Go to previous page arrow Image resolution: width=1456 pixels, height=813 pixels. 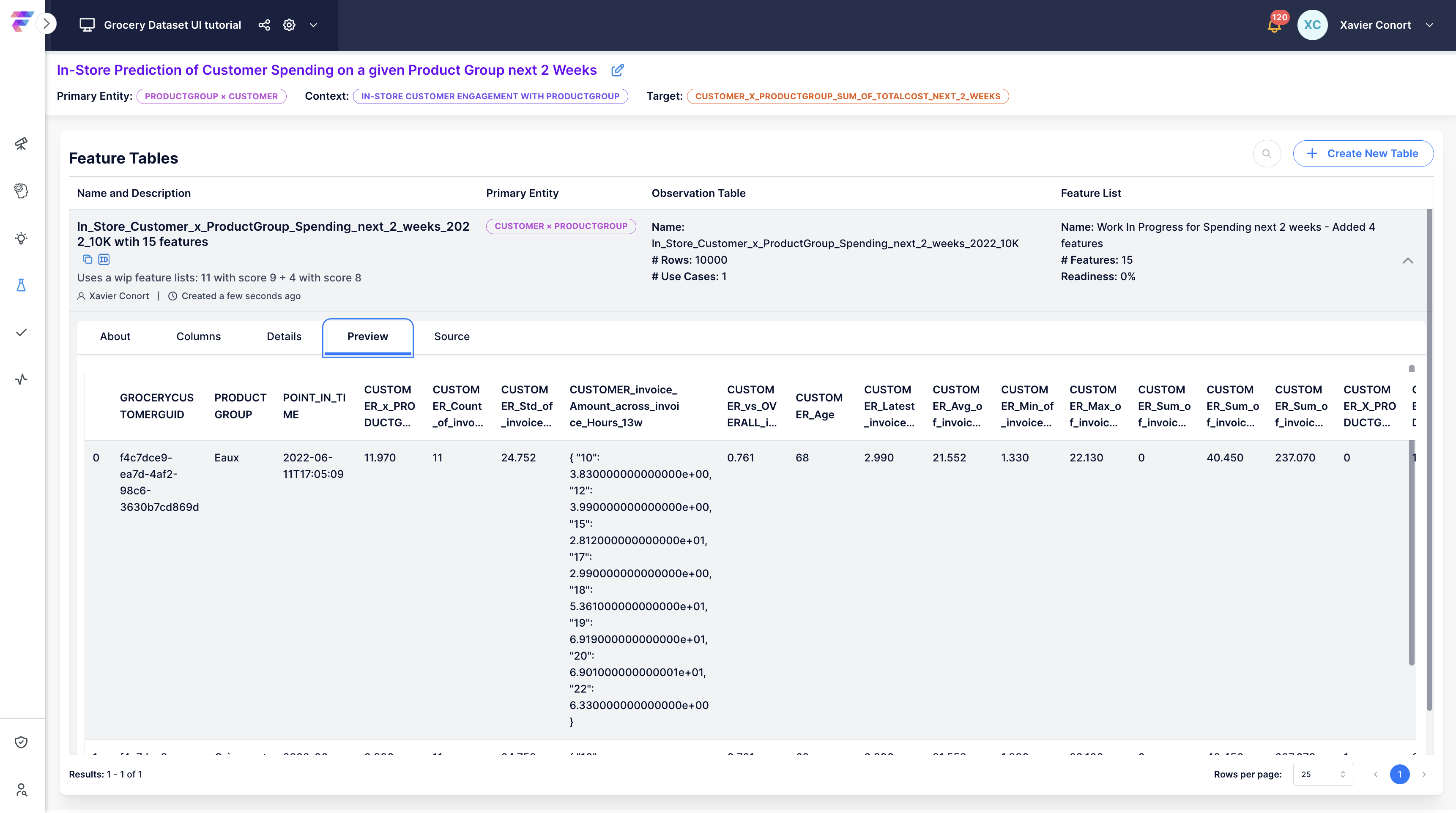pyautogui.click(x=1376, y=774)
